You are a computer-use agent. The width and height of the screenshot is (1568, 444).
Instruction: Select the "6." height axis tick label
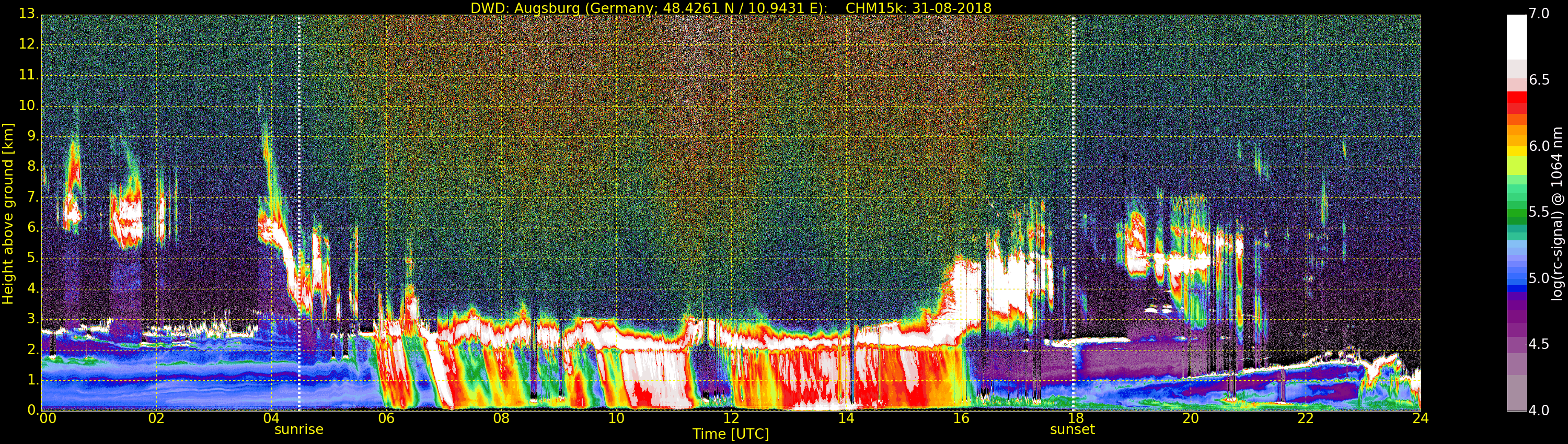(x=33, y=227)
